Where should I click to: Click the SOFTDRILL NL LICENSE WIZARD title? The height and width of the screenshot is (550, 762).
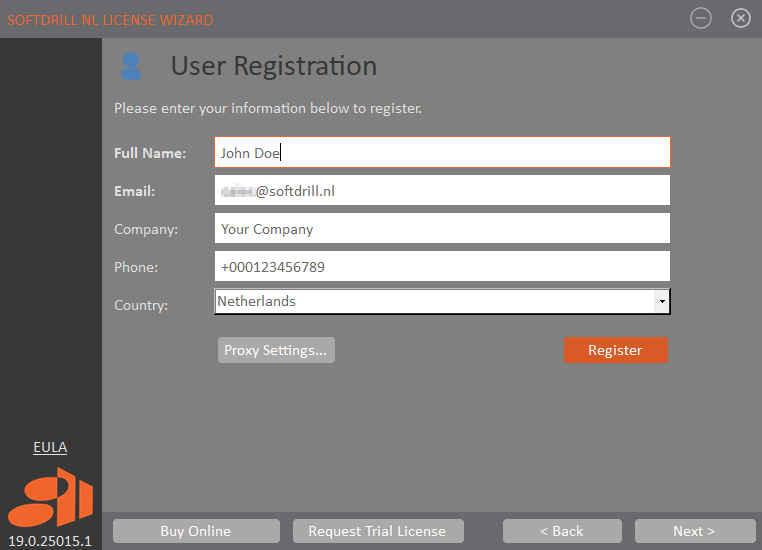click(110, 20)
